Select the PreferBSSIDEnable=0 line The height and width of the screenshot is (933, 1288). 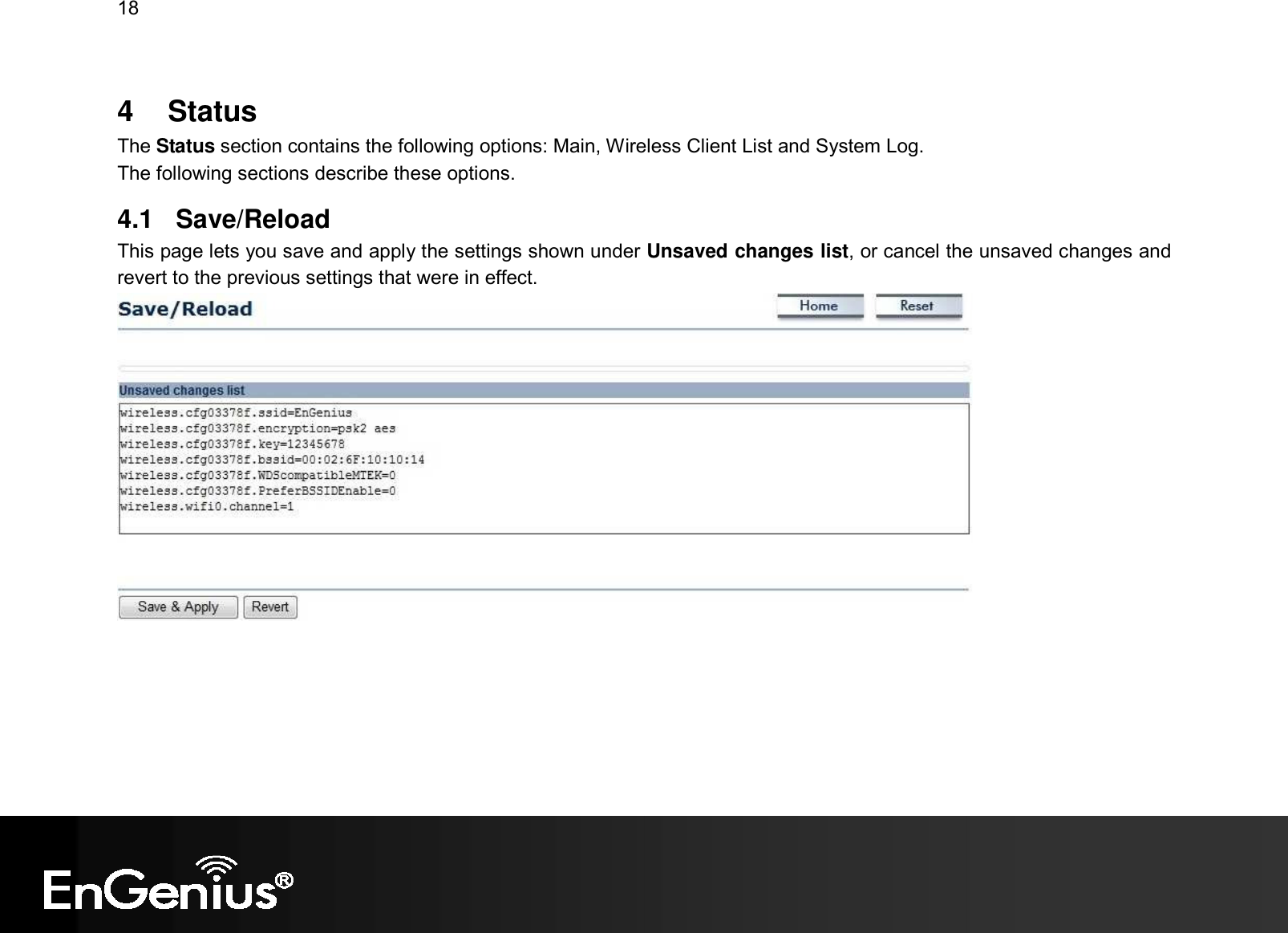pyautogui.click(x=257, y=491)
